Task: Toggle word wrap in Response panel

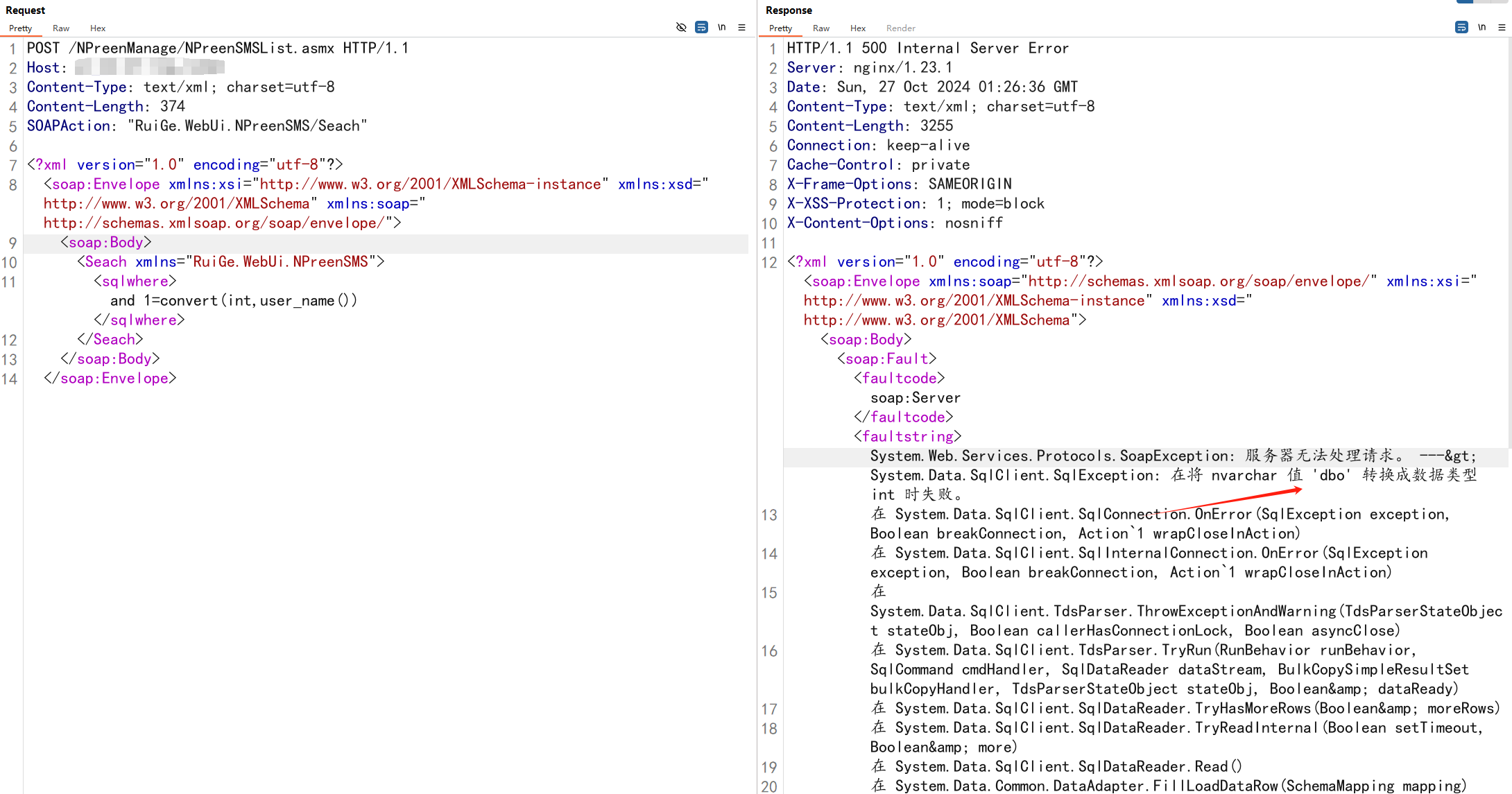Action: point(1461,27)
